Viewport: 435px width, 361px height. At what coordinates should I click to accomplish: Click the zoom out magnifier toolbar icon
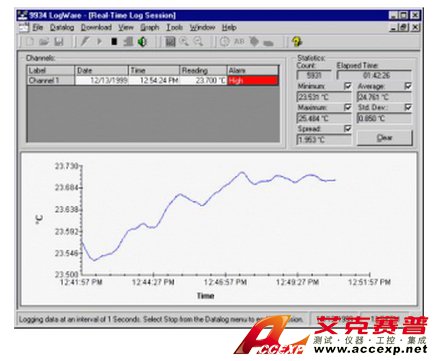point(198,42)
